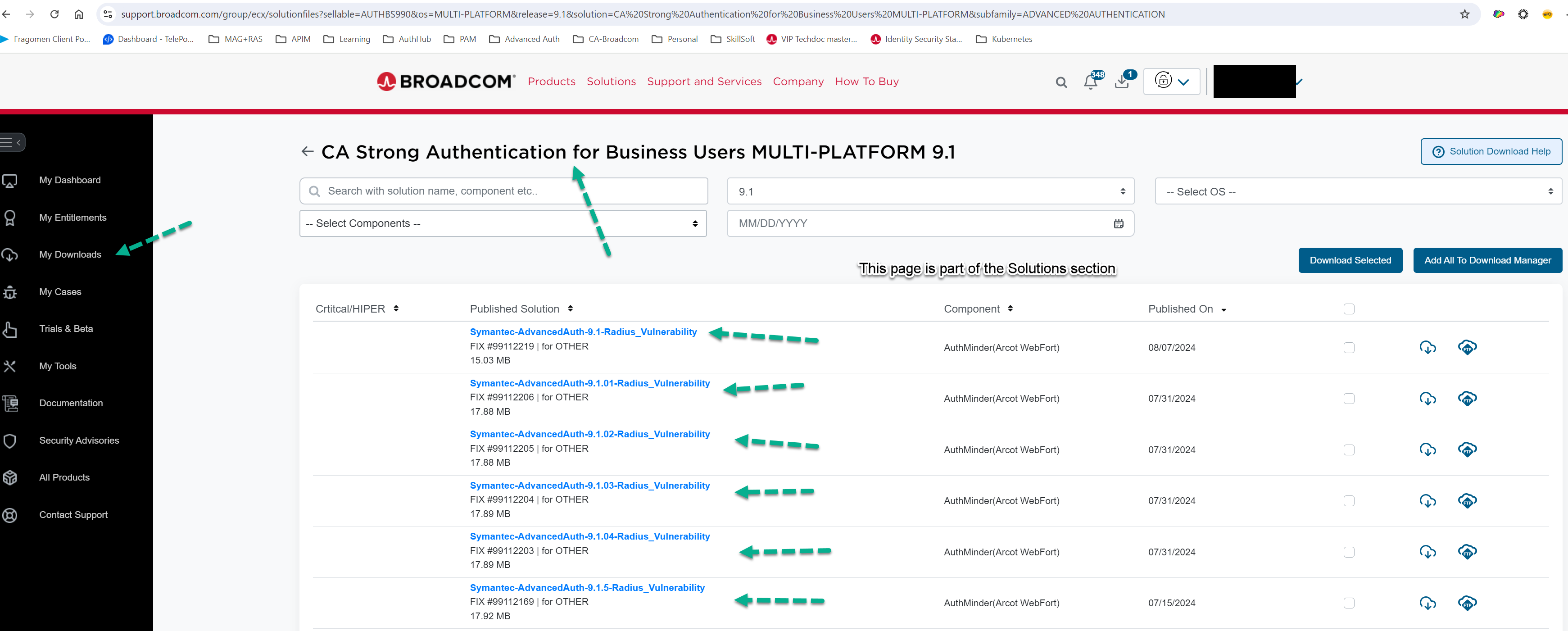The width and height of the screenshot is (1568, 631).
Task: Open calendar picker in date field
Action: tap(1118, 223)
